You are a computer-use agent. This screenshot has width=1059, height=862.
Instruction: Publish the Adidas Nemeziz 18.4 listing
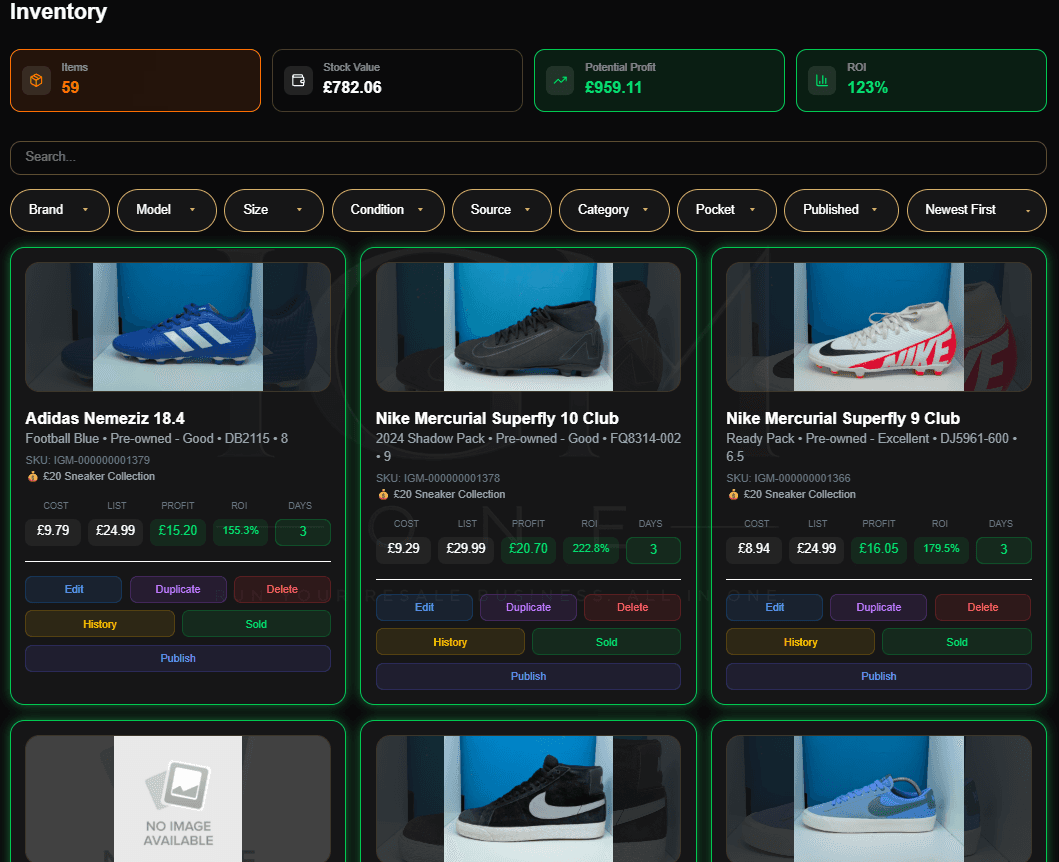[x=178, y=658]
